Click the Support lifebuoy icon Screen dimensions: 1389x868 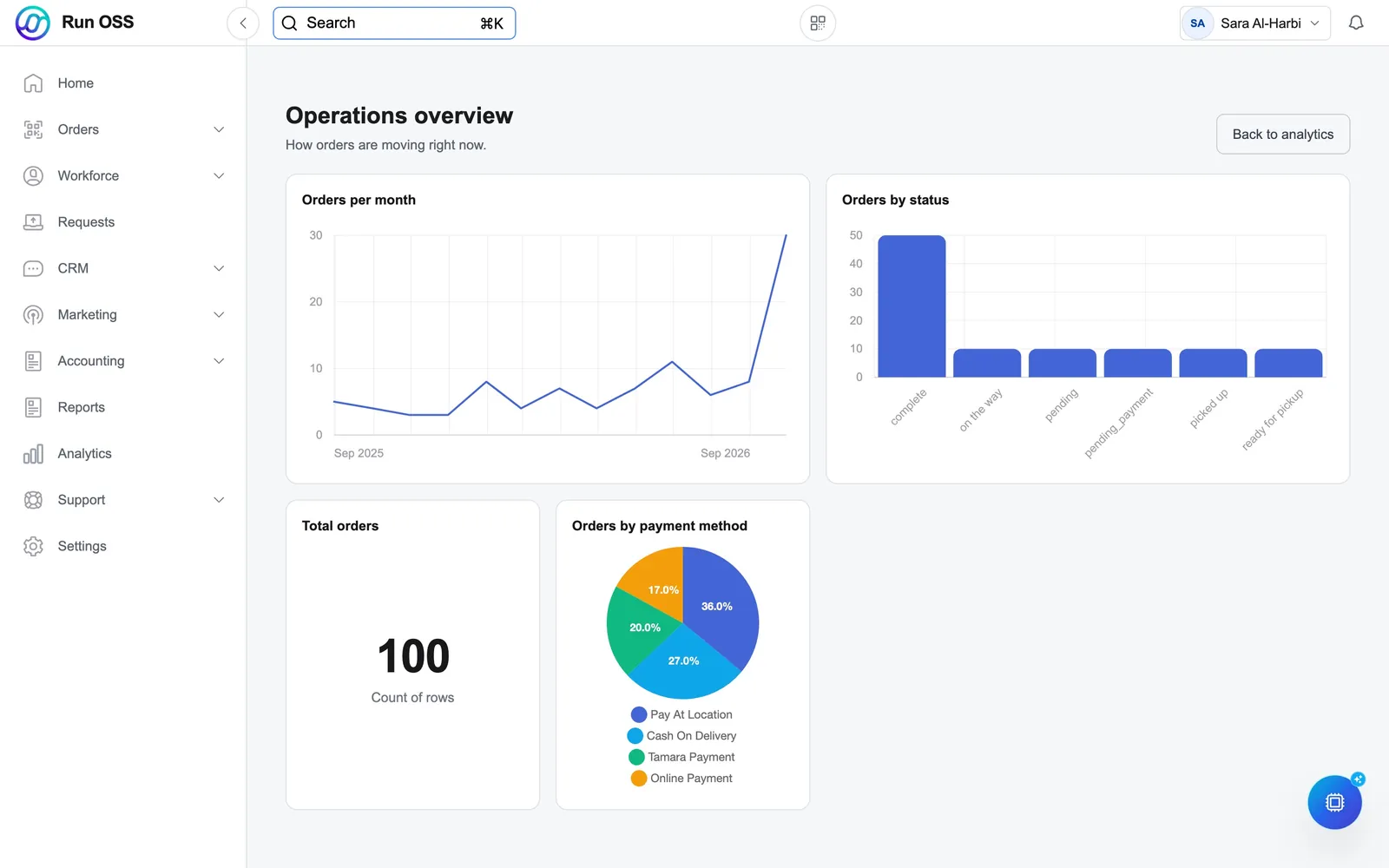click(33, 500)
